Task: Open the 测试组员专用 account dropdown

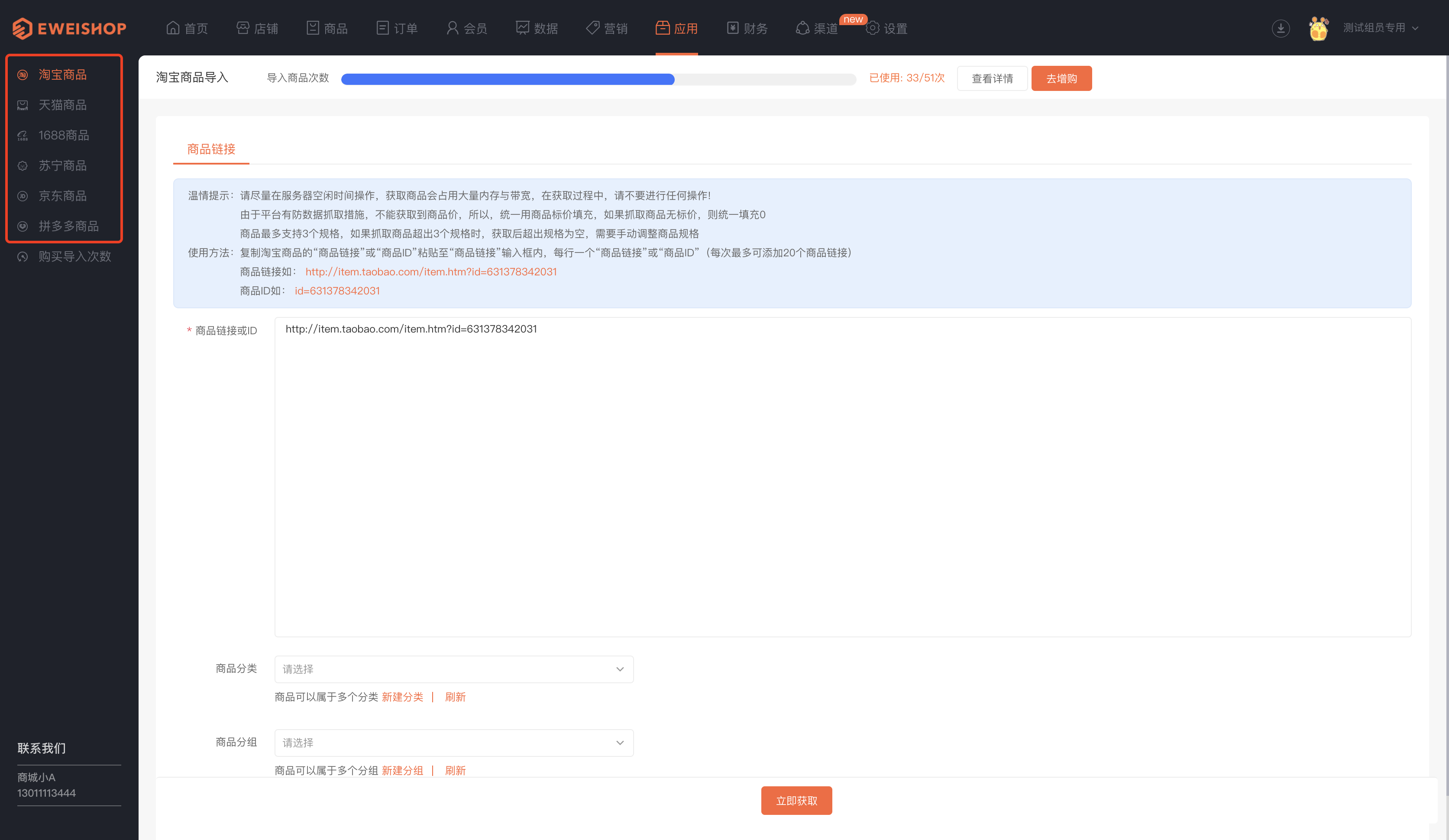Action: click(1381, 28)
